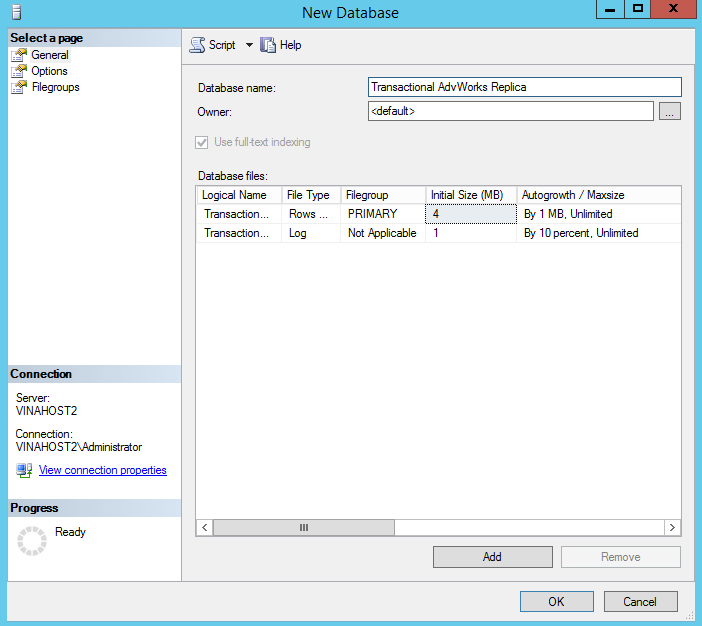Click the horizontal scrollbar right arrow
702x626 pixels.
[673, 527]
